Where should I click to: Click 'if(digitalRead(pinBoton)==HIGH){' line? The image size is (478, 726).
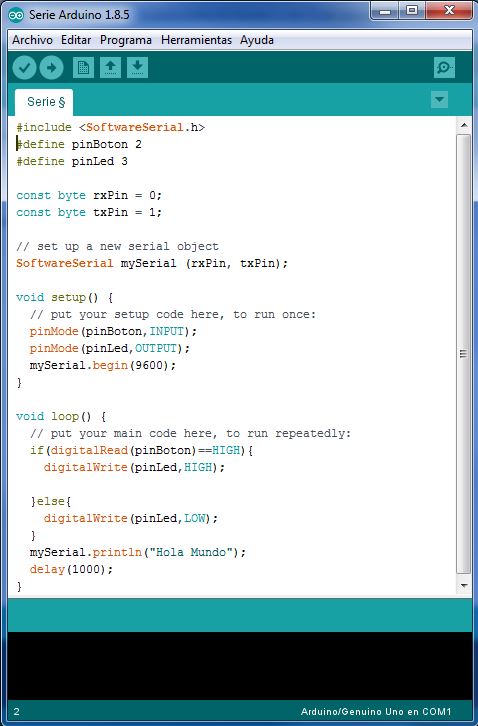tap(141, 451)
